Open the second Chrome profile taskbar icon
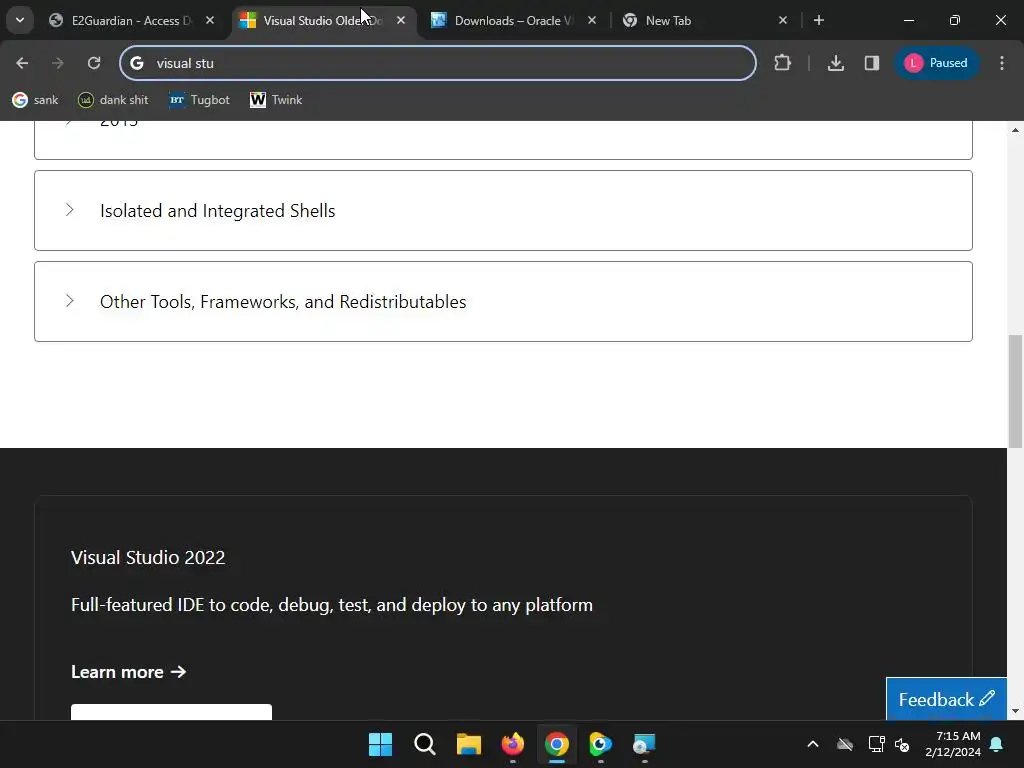This screenshot has height=768, width=1024. [600, 744]
